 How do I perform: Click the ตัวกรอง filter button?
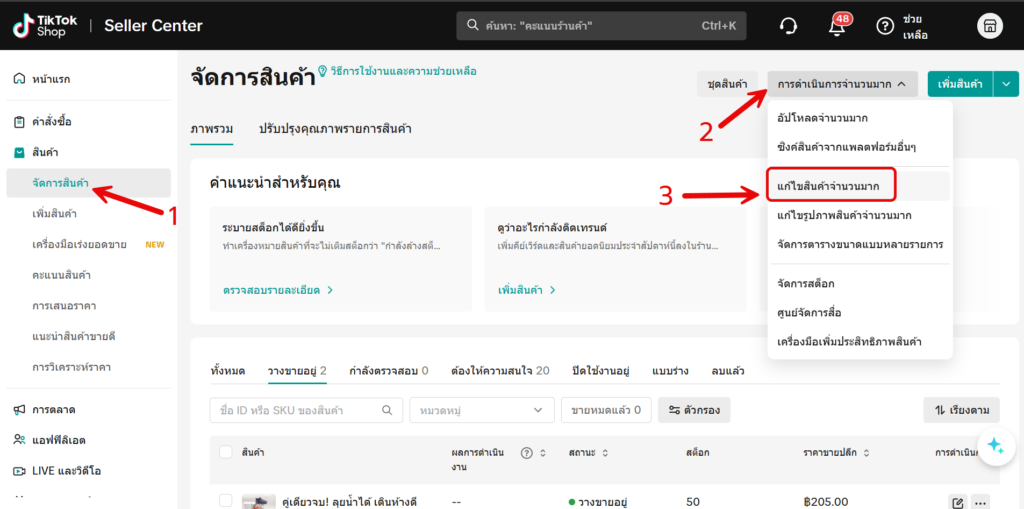693,410
